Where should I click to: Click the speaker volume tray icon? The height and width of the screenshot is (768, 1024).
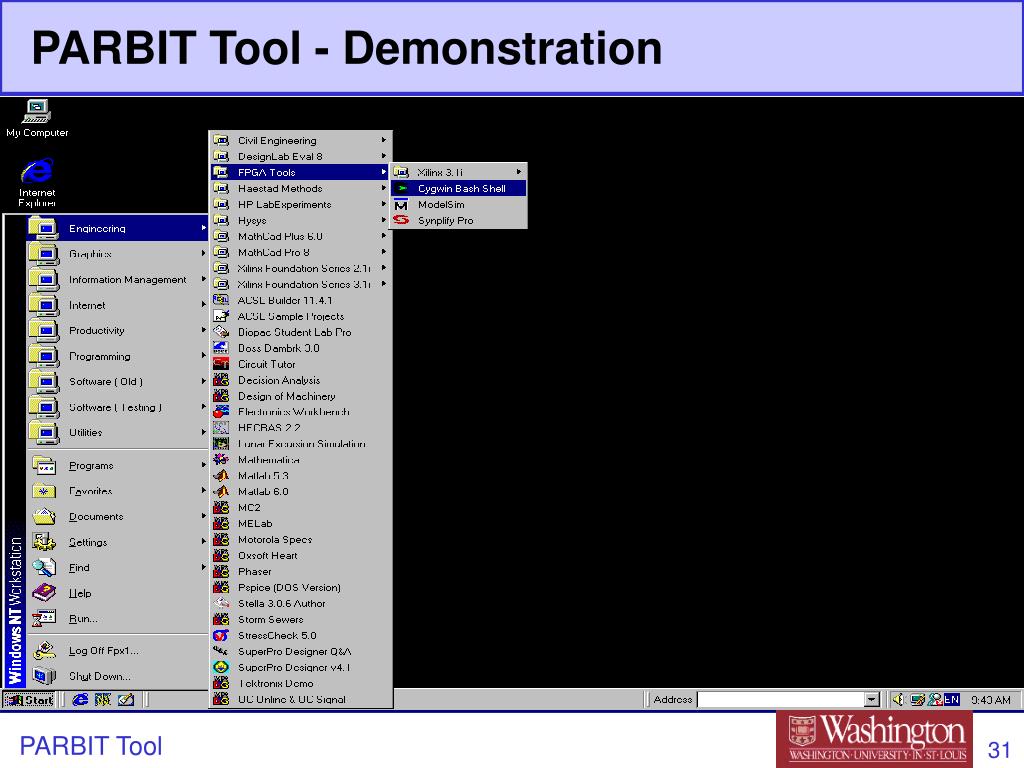(x=899, y=699)
